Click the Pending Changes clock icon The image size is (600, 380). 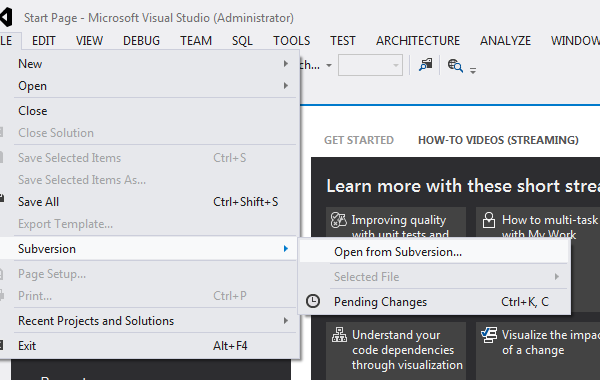pos(313,301)
